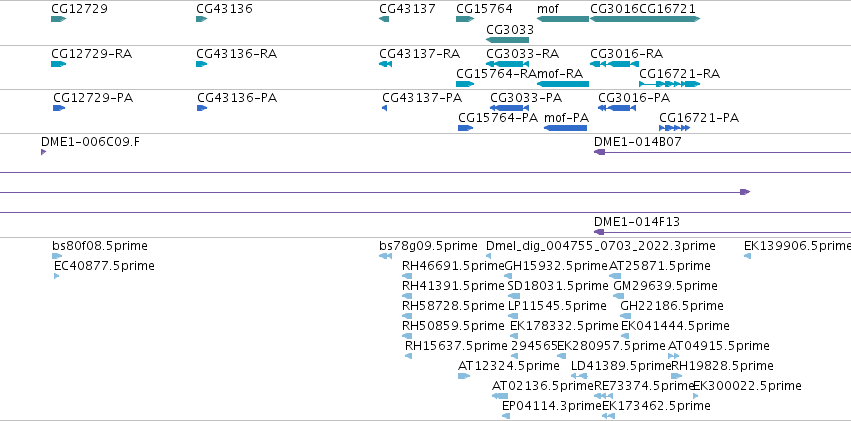
Task: Click the CG15764-PA protein arrow
Action: coord(466,128)
